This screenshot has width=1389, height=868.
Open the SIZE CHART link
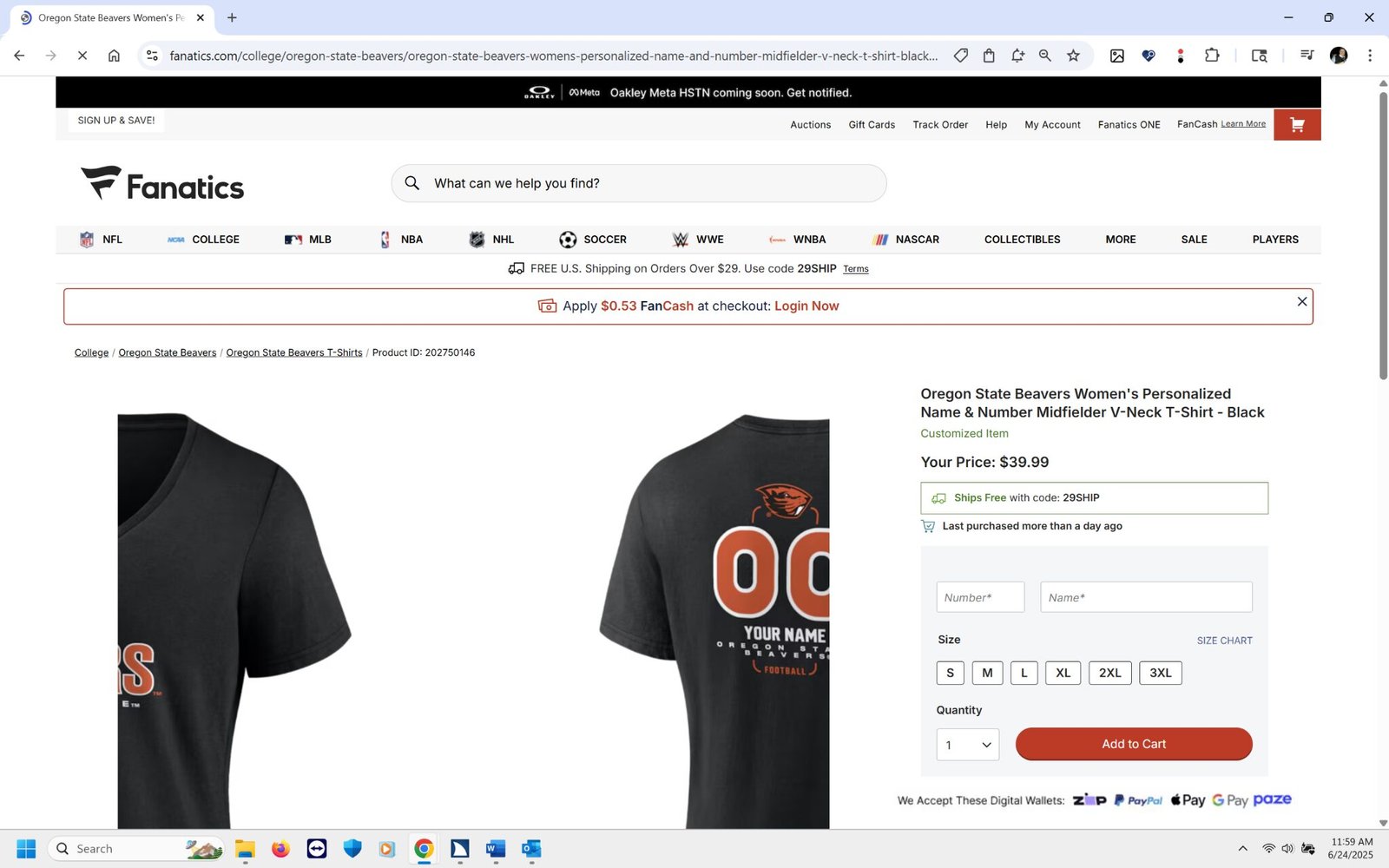pyautogui.click(x=1224, y=641)
